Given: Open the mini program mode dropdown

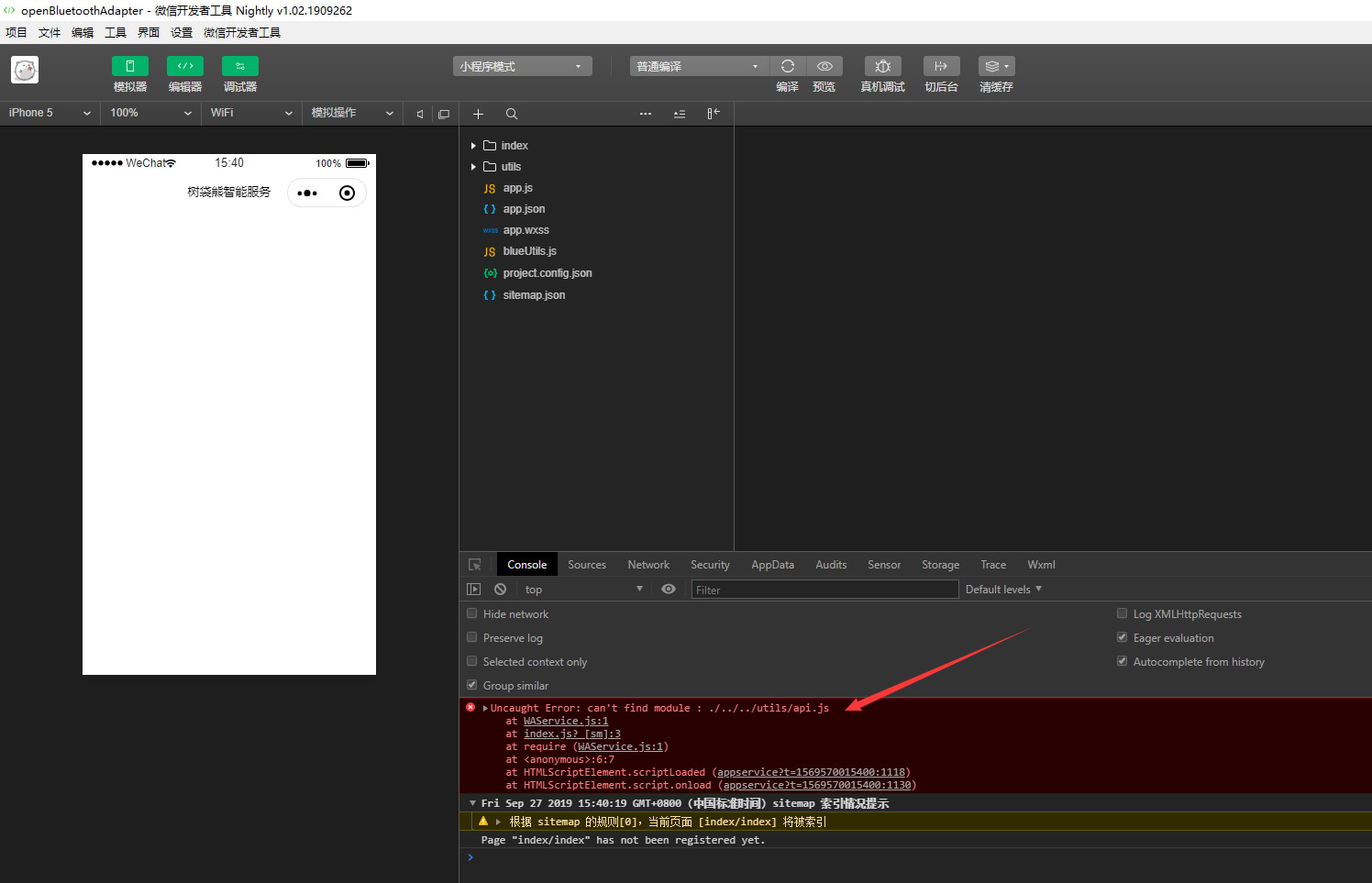Looking at the screenshot, I should point(523,66).
